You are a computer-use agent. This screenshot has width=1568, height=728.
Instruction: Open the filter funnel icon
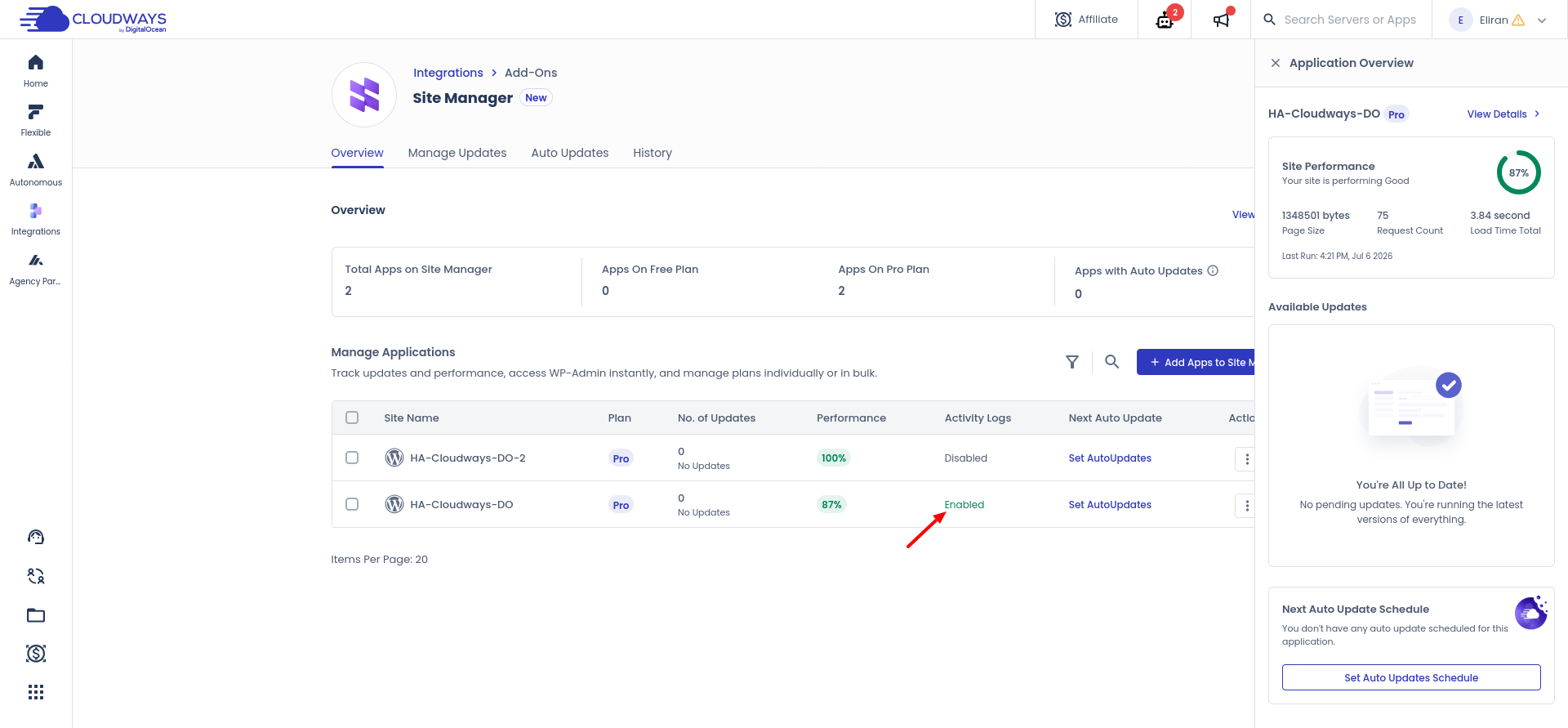pyautogui.click(x=1072, y=362)
